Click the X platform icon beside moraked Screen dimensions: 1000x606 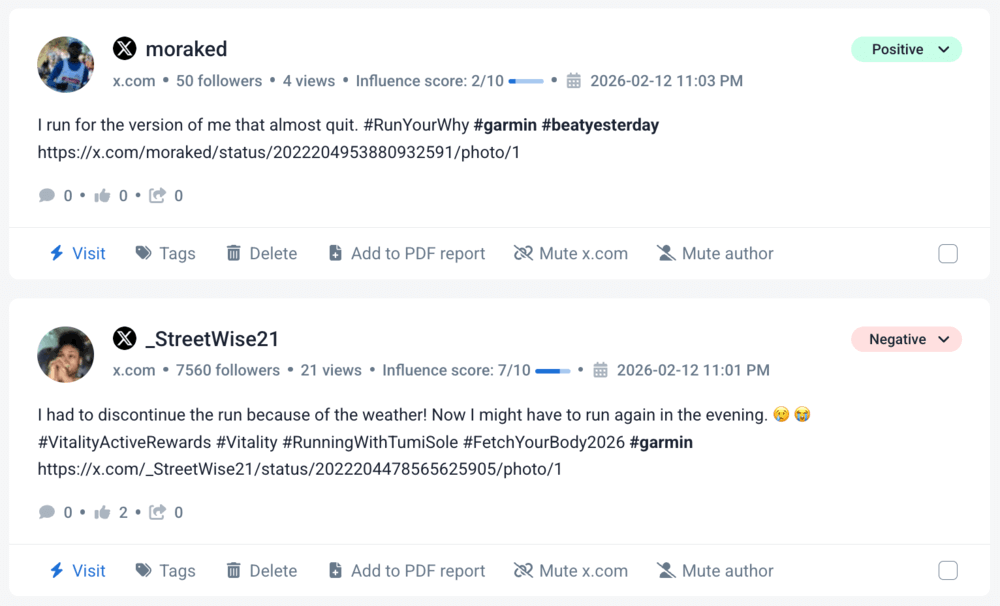pos(124,48)
